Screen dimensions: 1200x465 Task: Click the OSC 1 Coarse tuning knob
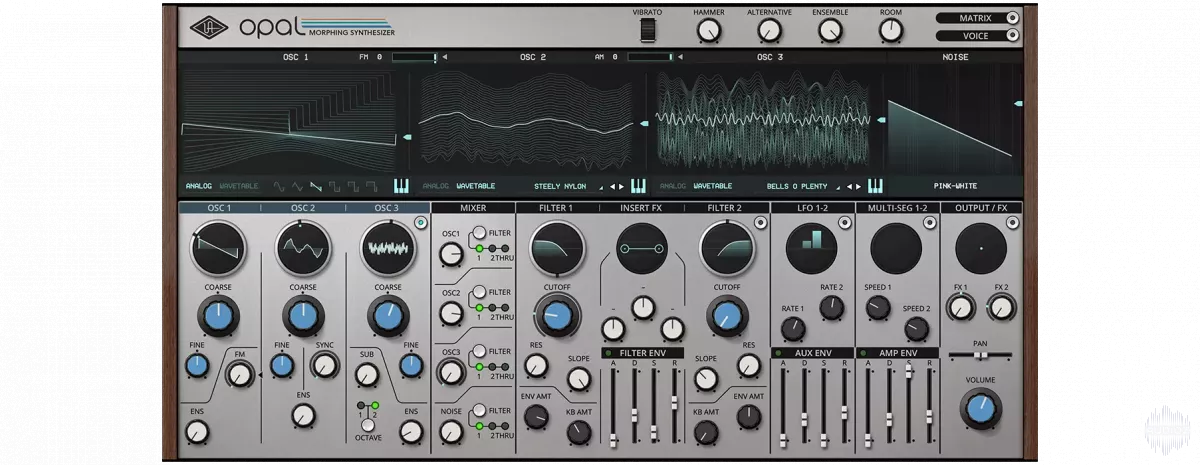pyautogui.click(x=219, y=317)
